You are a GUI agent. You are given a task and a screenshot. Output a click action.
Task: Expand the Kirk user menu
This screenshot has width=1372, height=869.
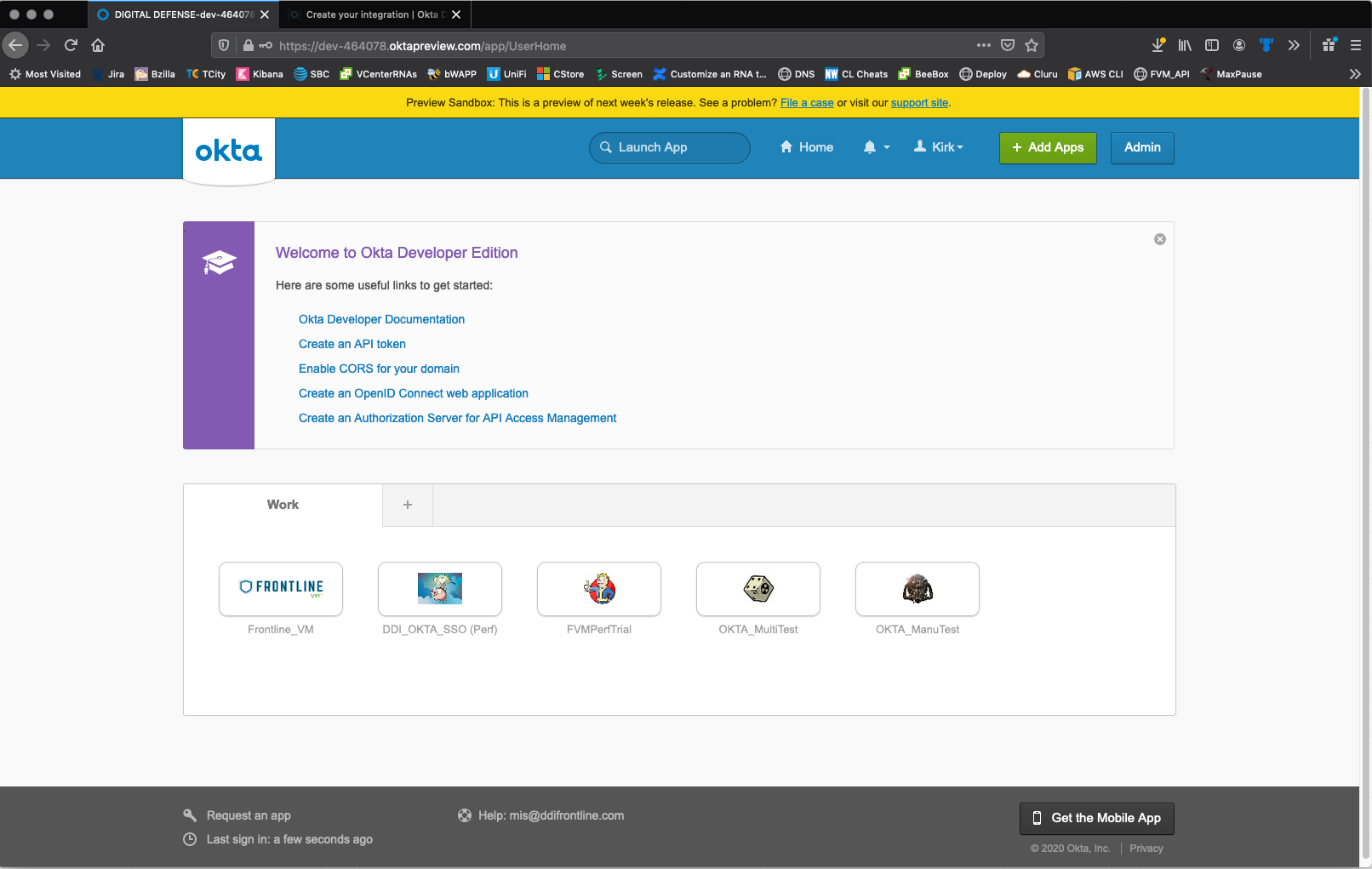939,147
